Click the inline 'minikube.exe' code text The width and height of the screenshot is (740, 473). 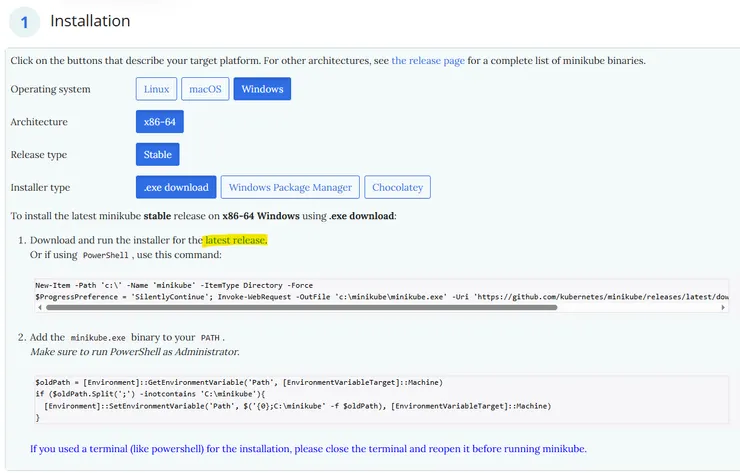pos(98,338)
